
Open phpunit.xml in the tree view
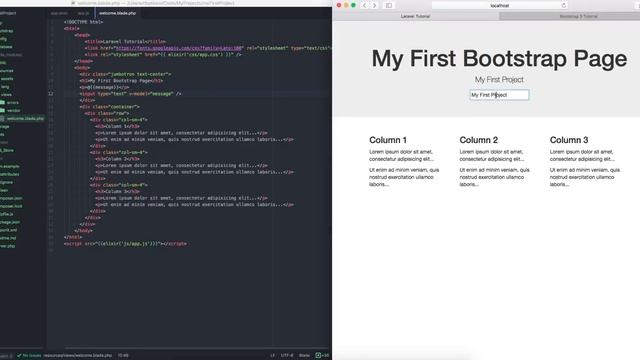[8, 230]
